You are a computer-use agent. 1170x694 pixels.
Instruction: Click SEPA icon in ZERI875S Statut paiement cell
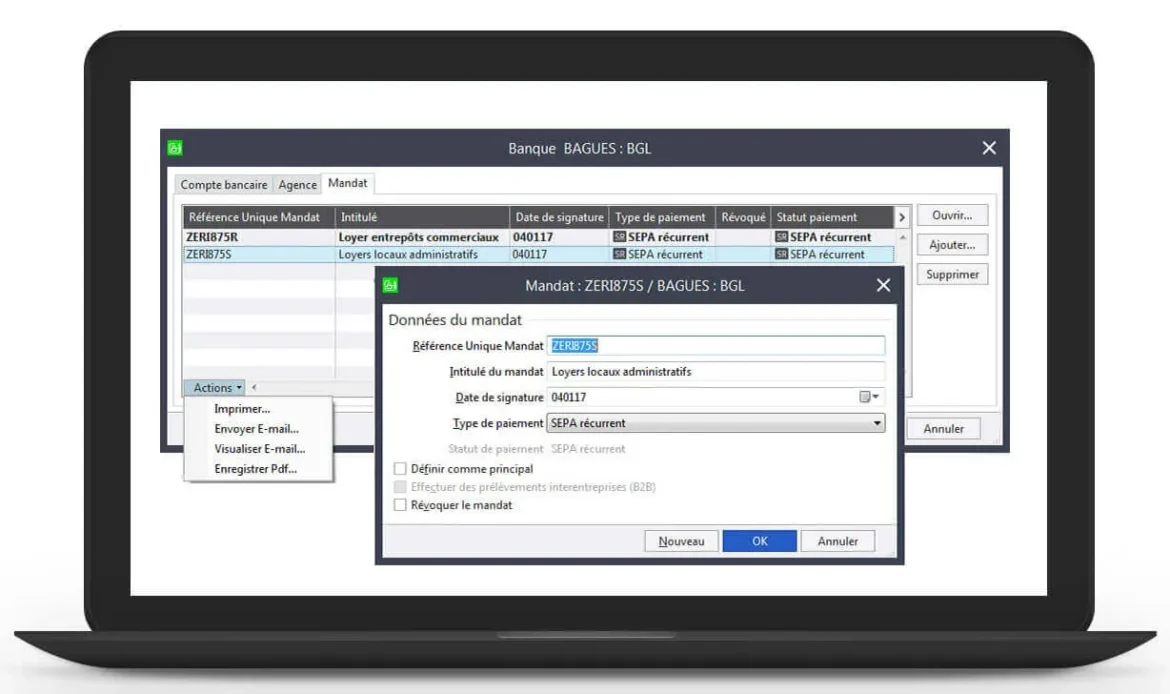click(782, 254)
